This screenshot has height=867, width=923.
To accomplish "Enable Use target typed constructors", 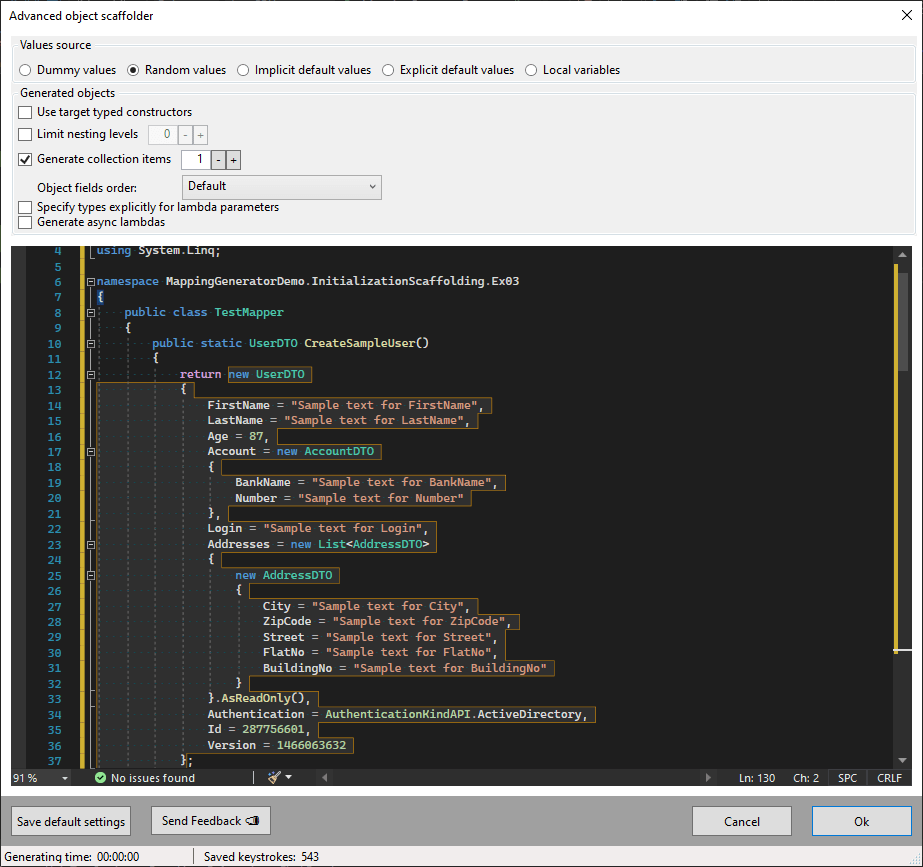I will 24,112.
